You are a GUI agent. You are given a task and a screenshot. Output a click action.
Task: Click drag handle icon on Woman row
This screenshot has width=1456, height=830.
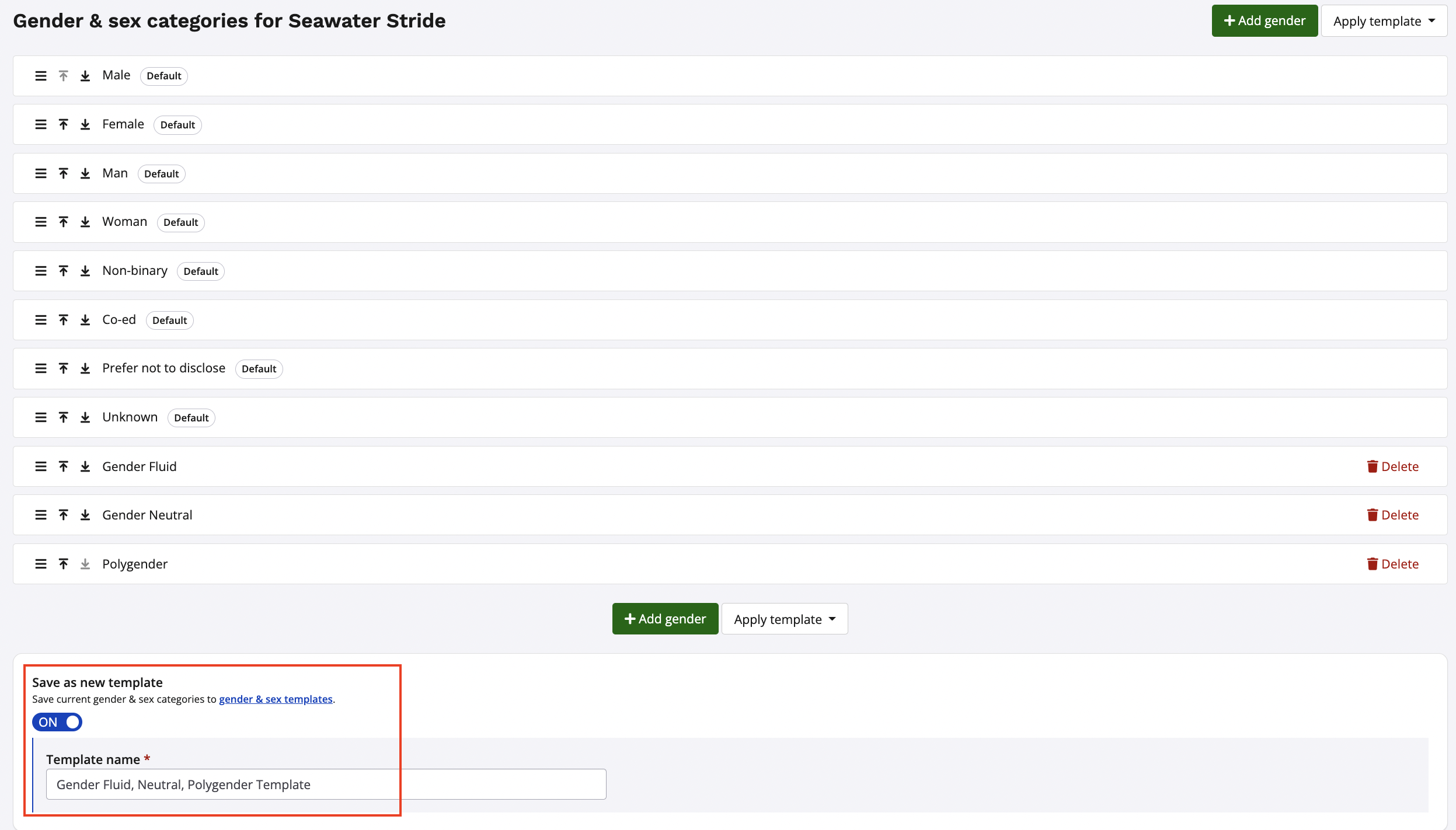41,222
